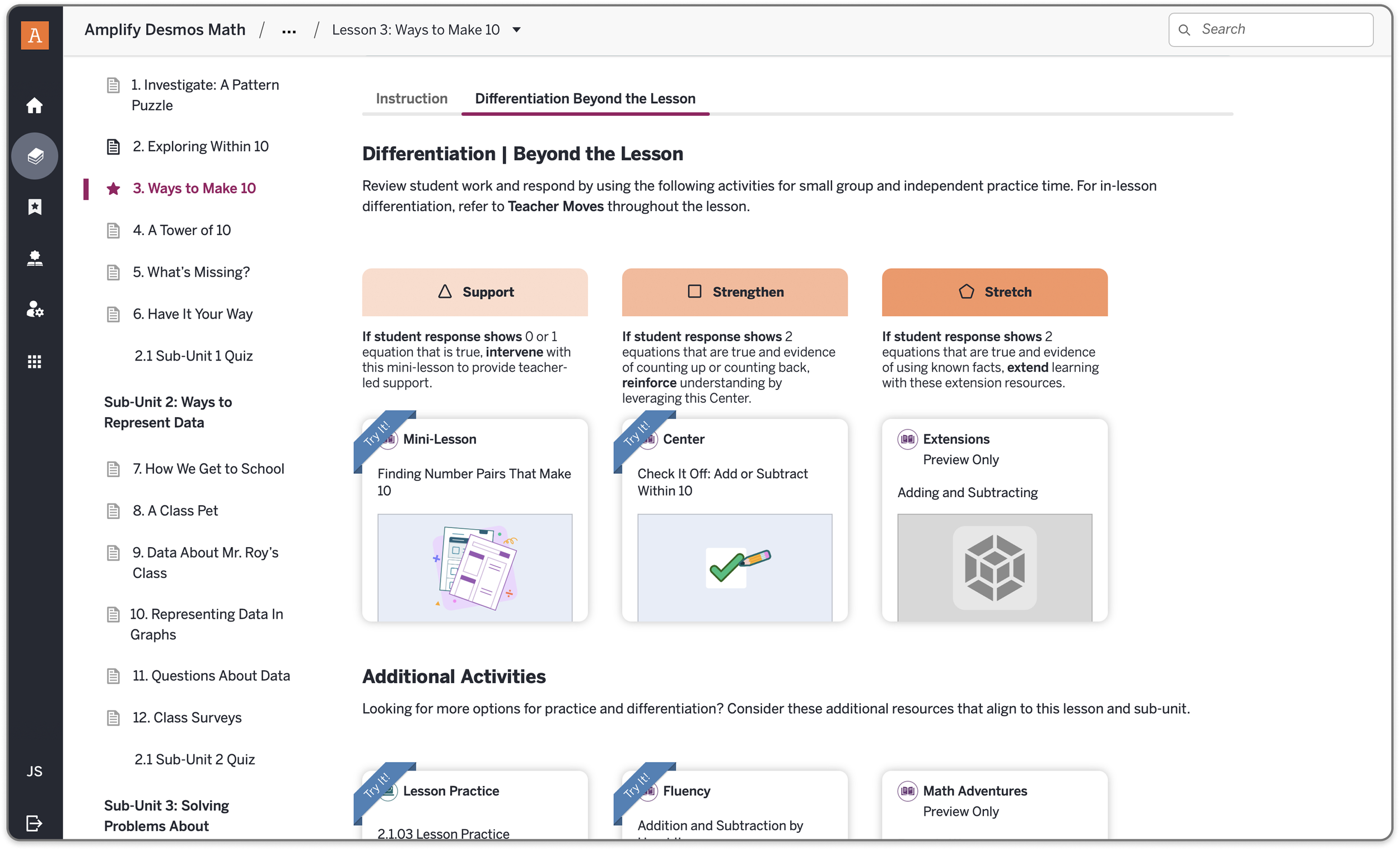Select lesson 3. Ways to Make 10
This screenshot has height=850, width=1400.
click(194, 188)
